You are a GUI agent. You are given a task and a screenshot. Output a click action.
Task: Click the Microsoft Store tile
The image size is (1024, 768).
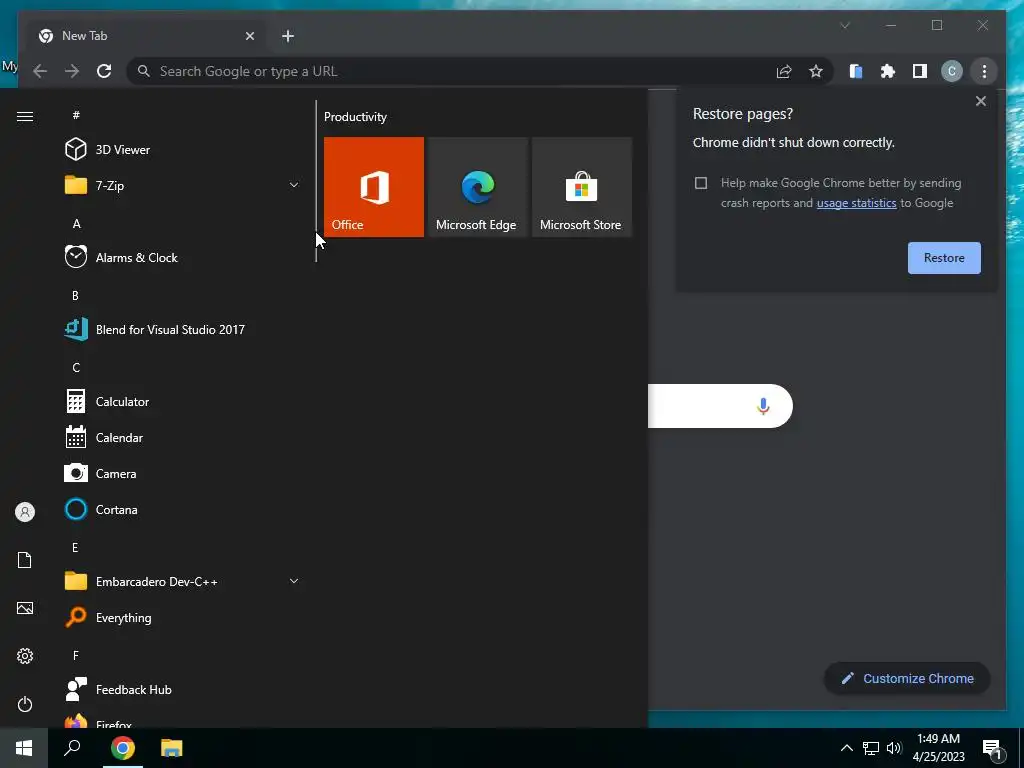[581, 187]
